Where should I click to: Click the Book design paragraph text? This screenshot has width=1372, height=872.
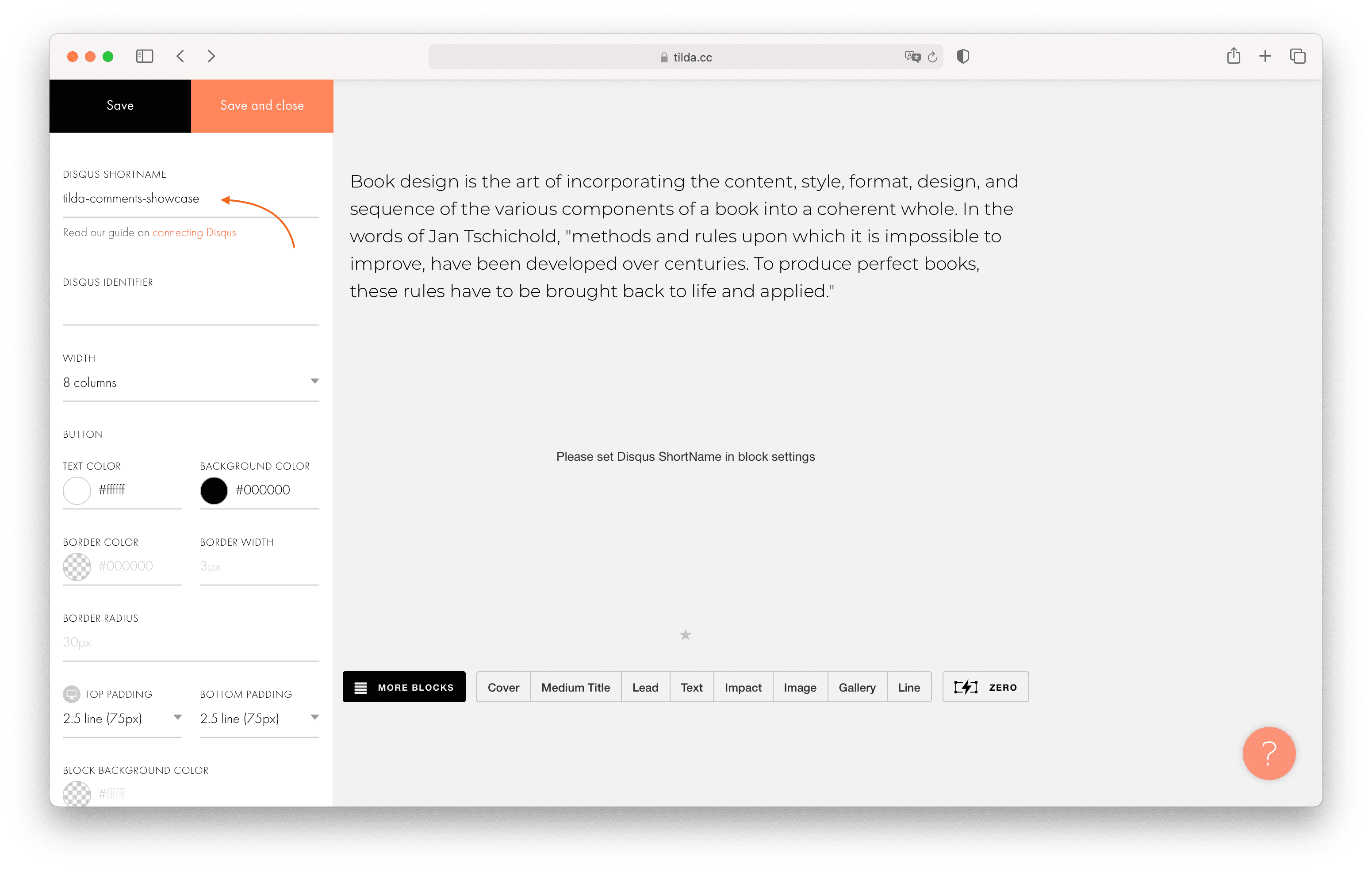pyautogui.click(x=684, y=236)
